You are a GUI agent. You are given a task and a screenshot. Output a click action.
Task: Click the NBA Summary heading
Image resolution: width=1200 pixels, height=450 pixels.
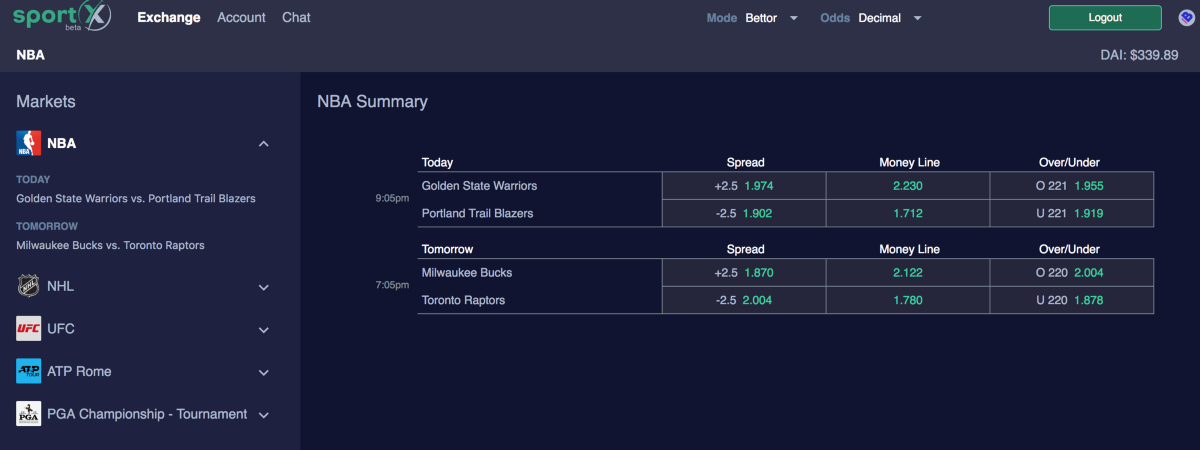point(372,101)
